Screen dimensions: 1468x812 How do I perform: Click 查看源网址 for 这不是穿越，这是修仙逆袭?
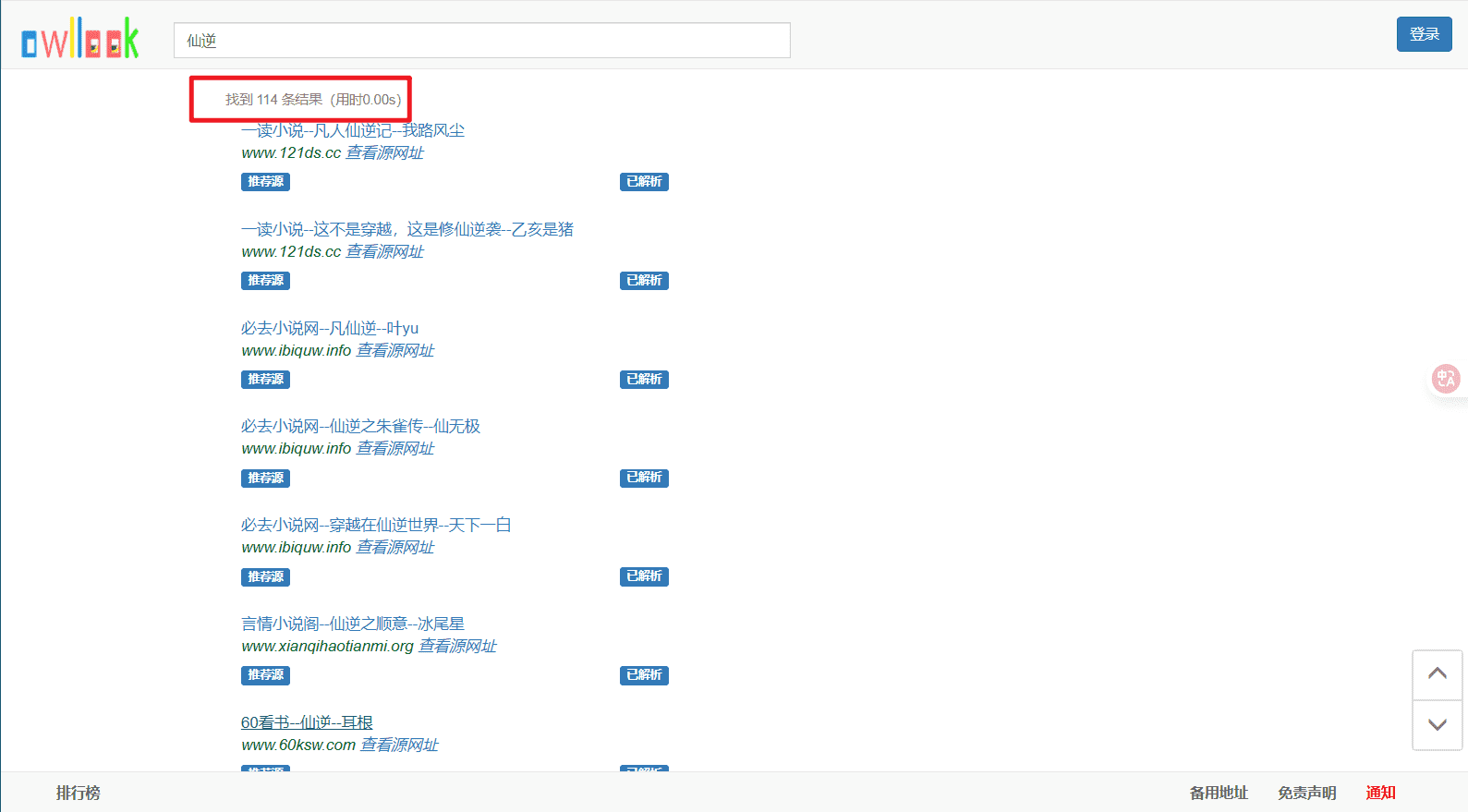(384, 251)
